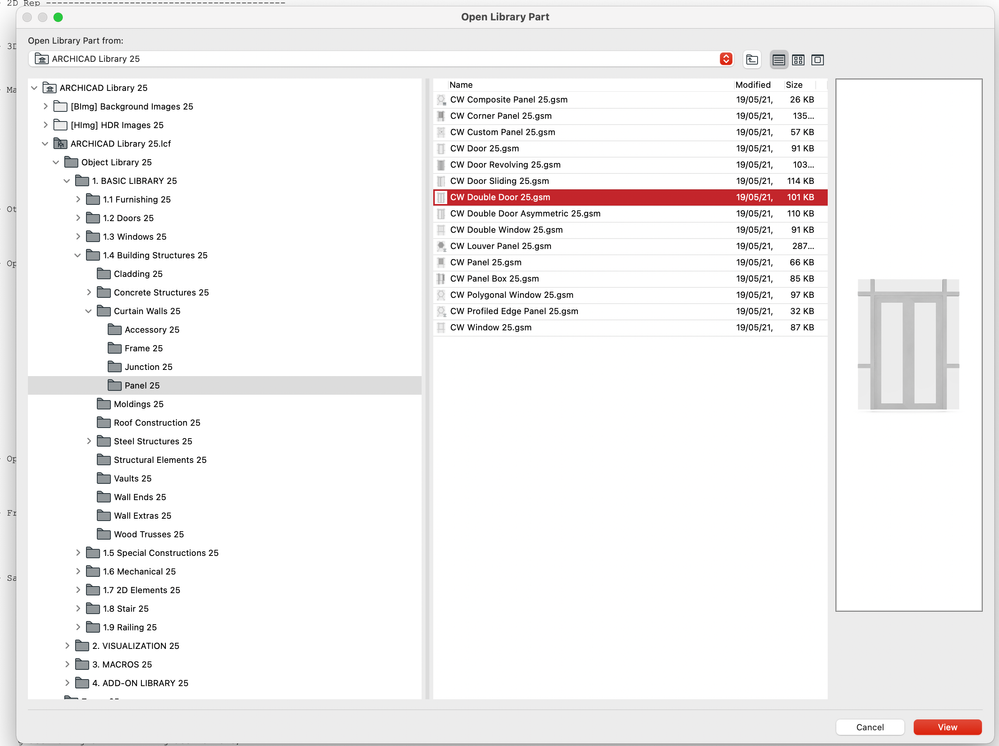999x746 pixels.
Task: Expand the [BImg] Background Images 25 folder
Action: click(45, 106)
